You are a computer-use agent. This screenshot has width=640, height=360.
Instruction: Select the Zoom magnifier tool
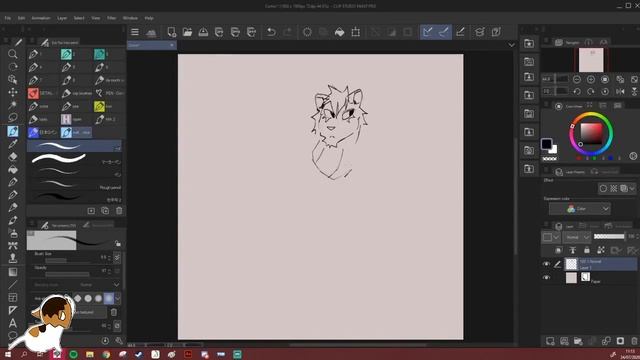(x=13, y=54)
